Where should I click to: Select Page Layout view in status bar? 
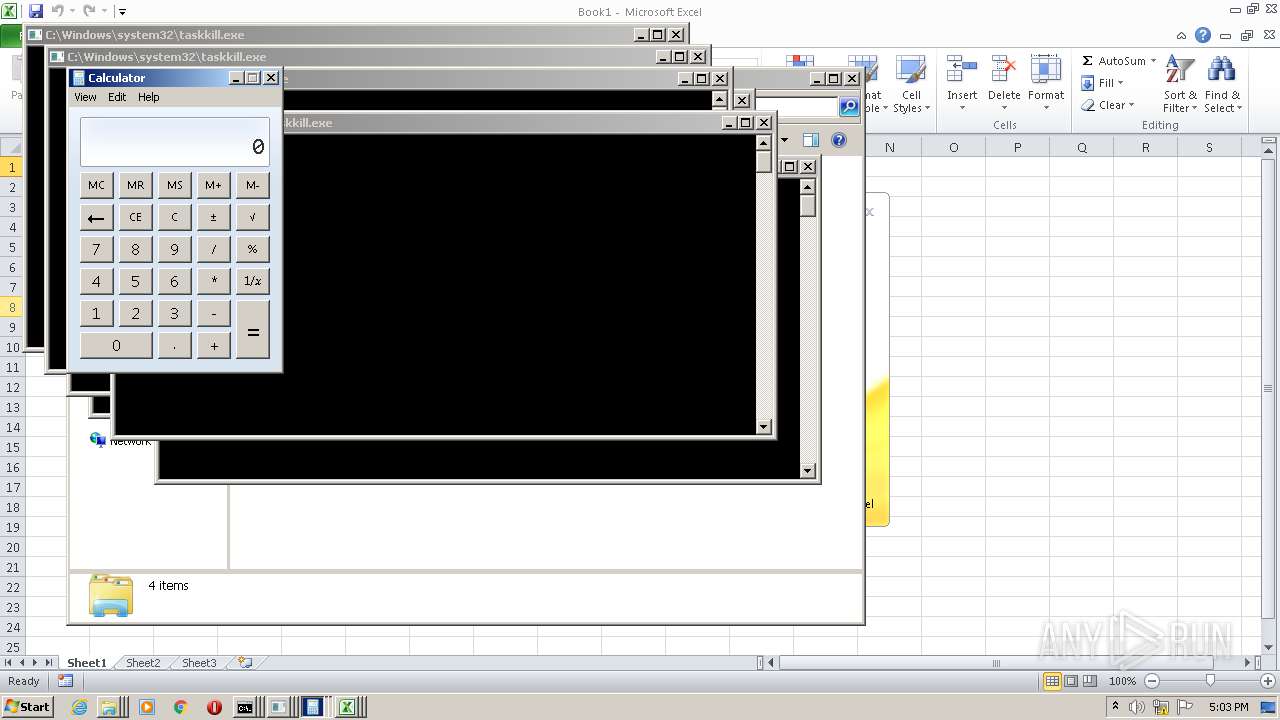[1071, 681]
